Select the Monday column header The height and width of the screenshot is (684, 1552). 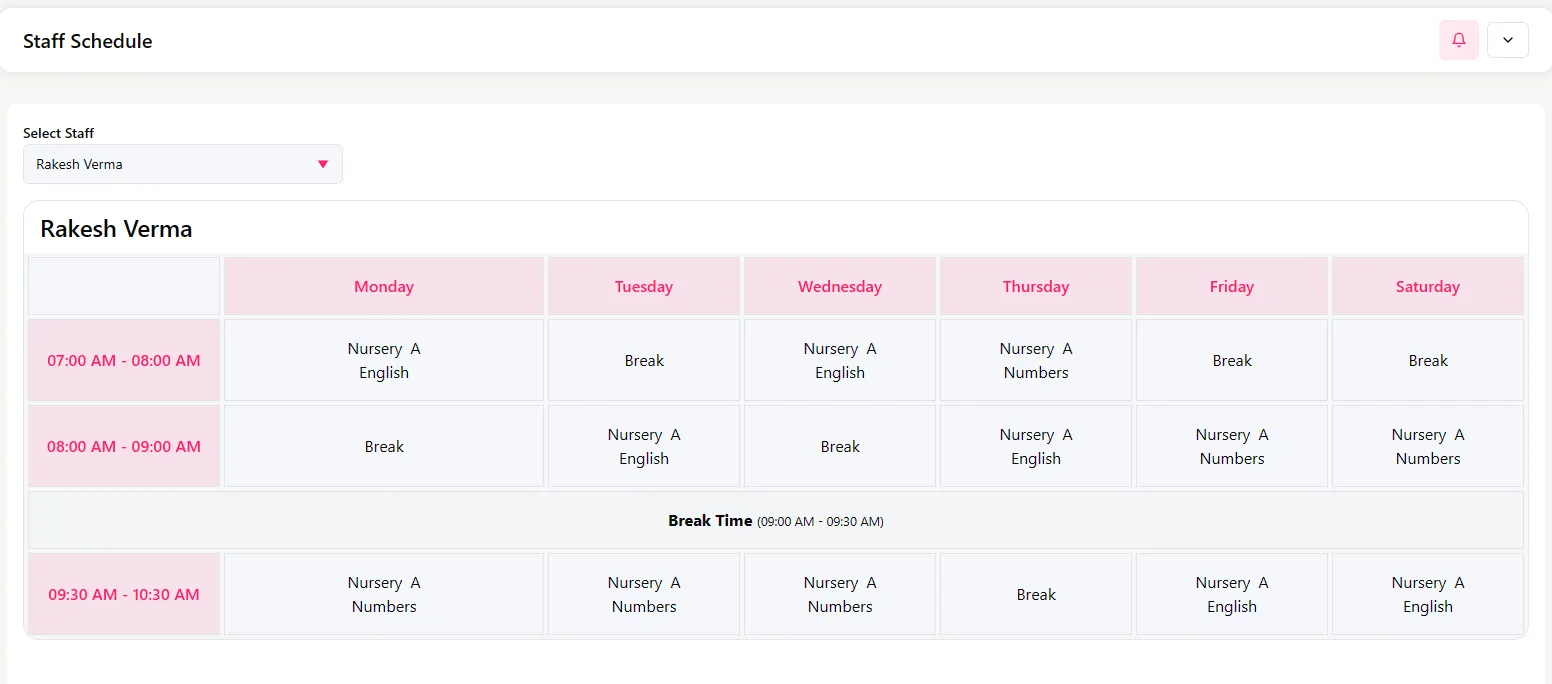click(384, 287)
